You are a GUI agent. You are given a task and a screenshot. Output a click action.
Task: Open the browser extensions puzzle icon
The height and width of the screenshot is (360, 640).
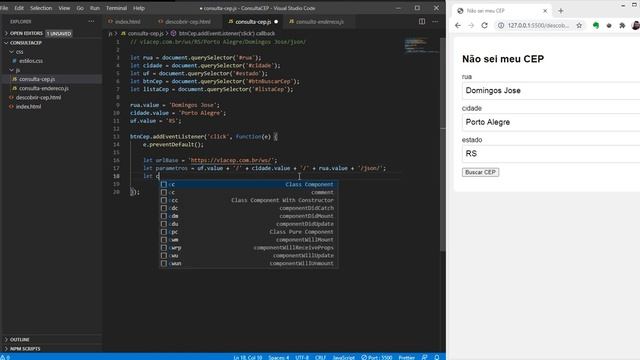tap(622, 25)
